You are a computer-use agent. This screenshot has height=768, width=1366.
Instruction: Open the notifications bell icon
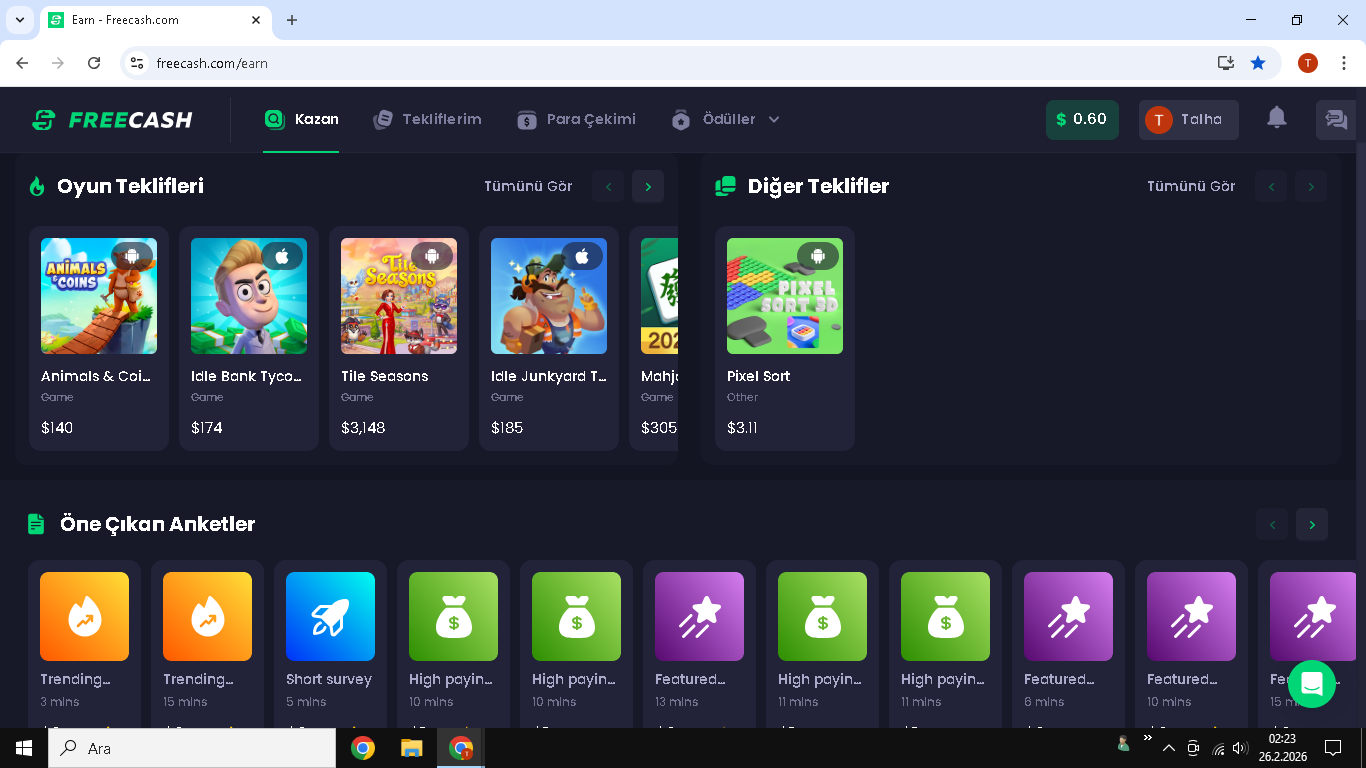(x=1276, y=119)
